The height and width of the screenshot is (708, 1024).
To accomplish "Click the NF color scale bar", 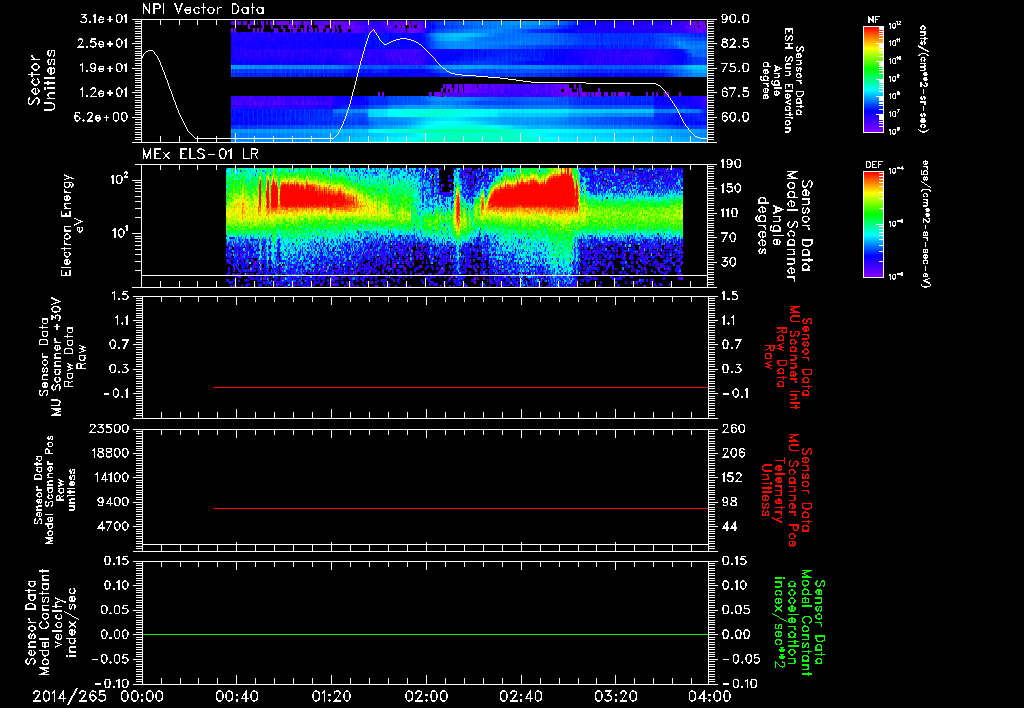I will 874,79.
